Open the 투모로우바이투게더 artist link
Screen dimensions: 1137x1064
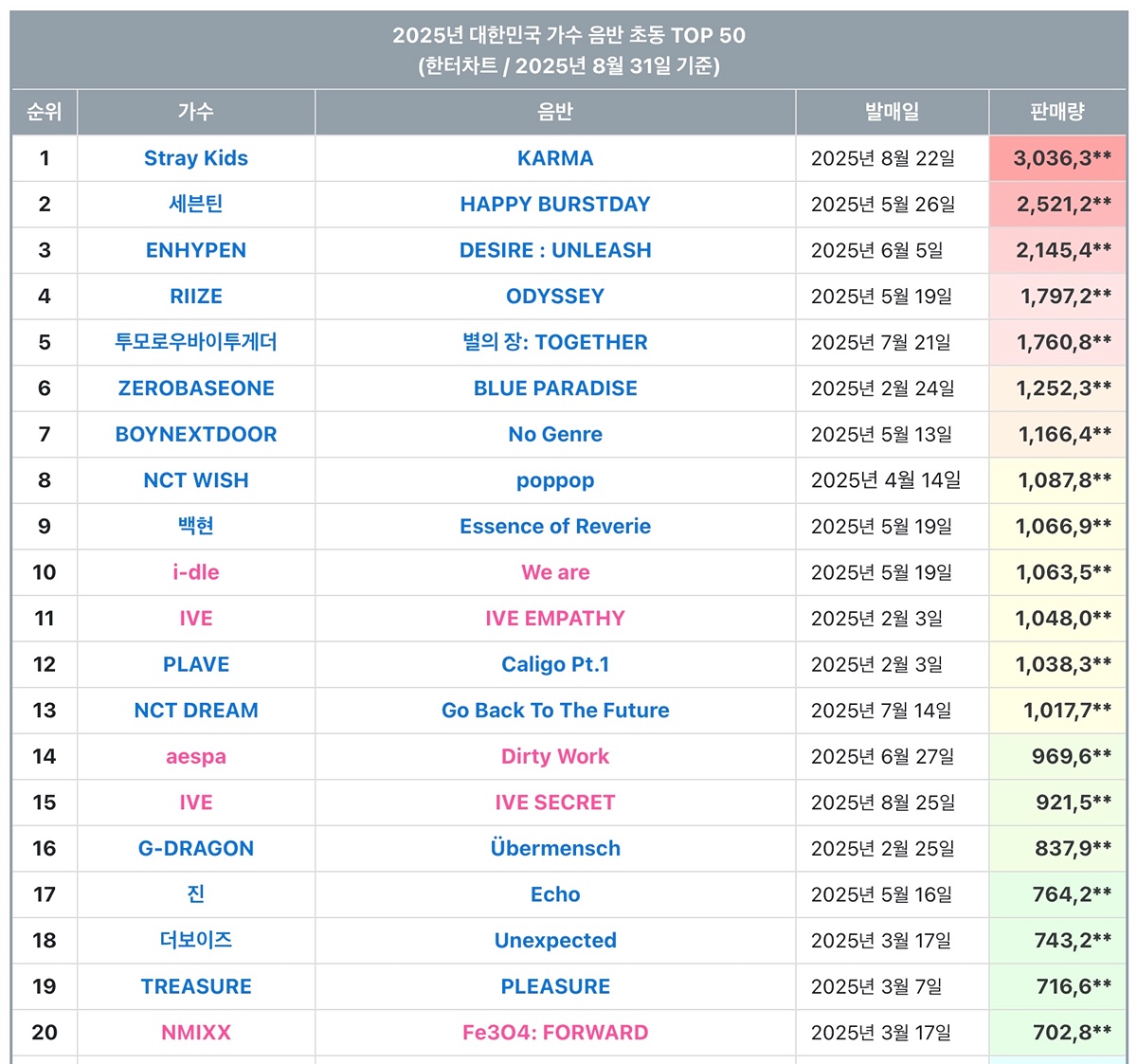pyautogui.click(x=196, y=342)
